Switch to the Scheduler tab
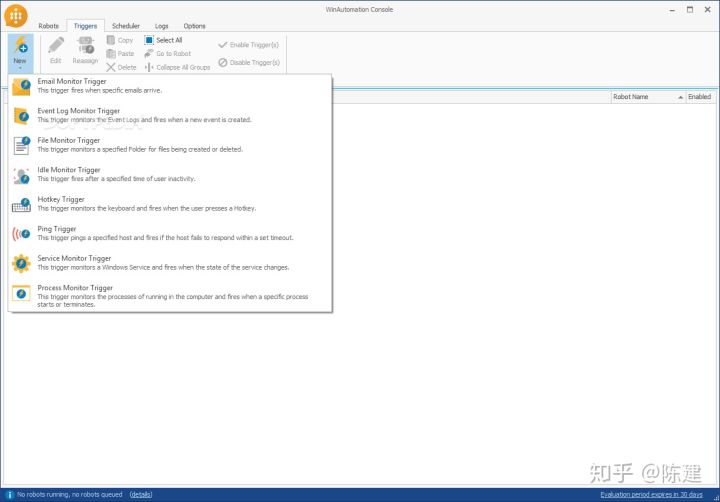The width and height of the screenshot is (720, 502). (126, 26)
